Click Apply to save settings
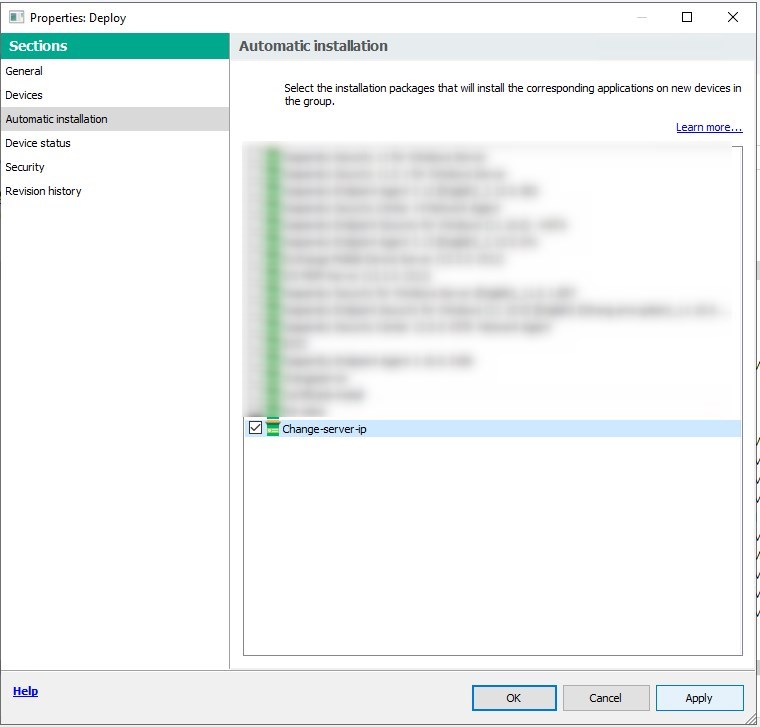The image size is (760, 727). 699,698
